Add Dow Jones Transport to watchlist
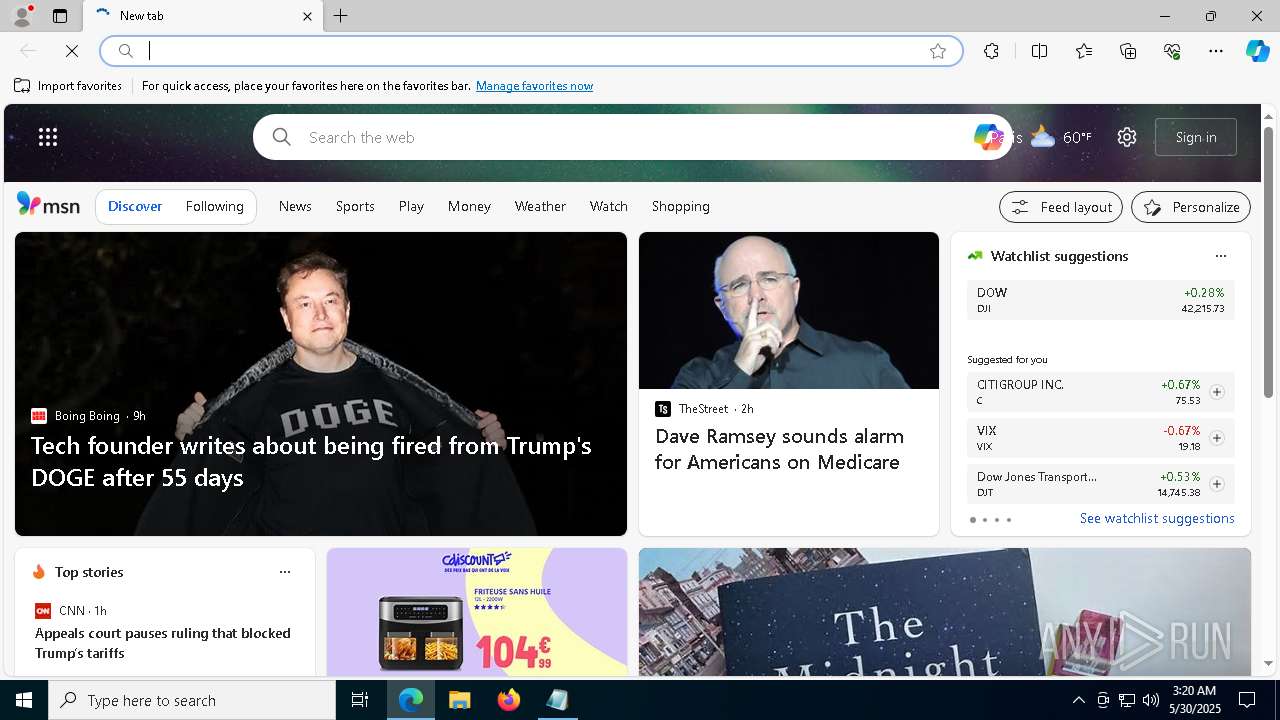Screen dimensions: 1280x720 [1217, 484]
